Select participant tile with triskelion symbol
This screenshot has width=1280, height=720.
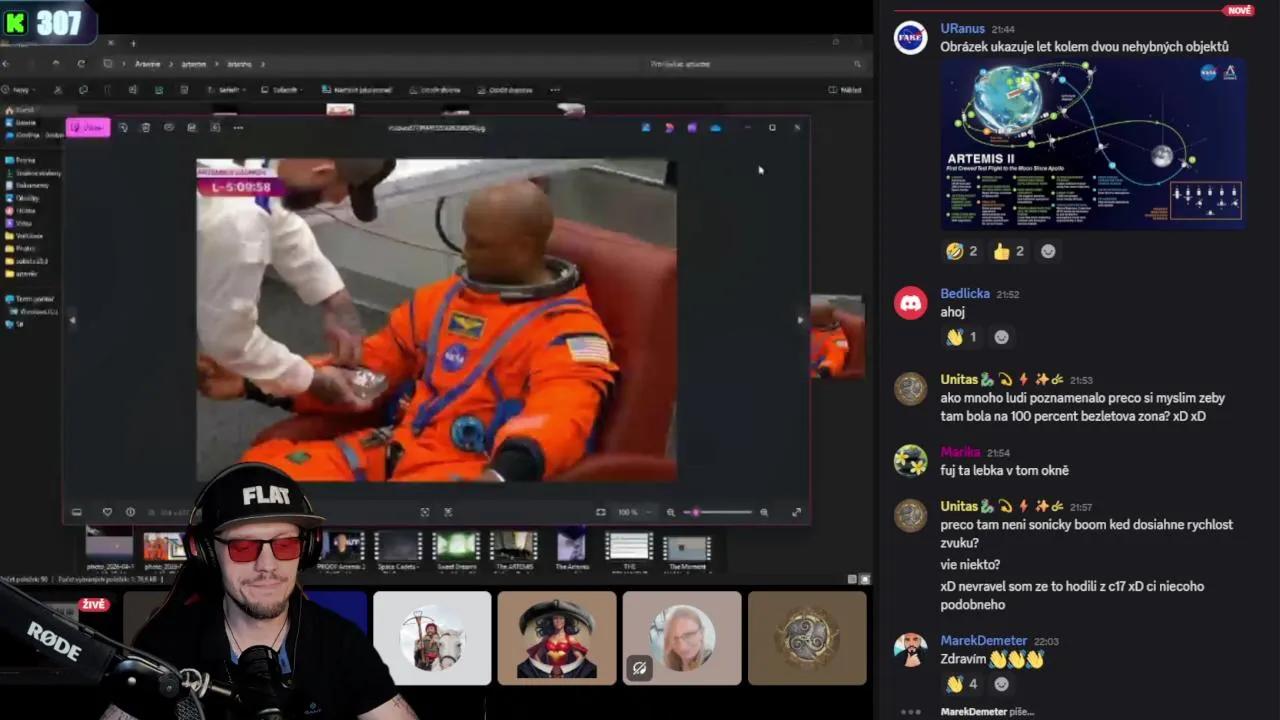click(807, 638)
